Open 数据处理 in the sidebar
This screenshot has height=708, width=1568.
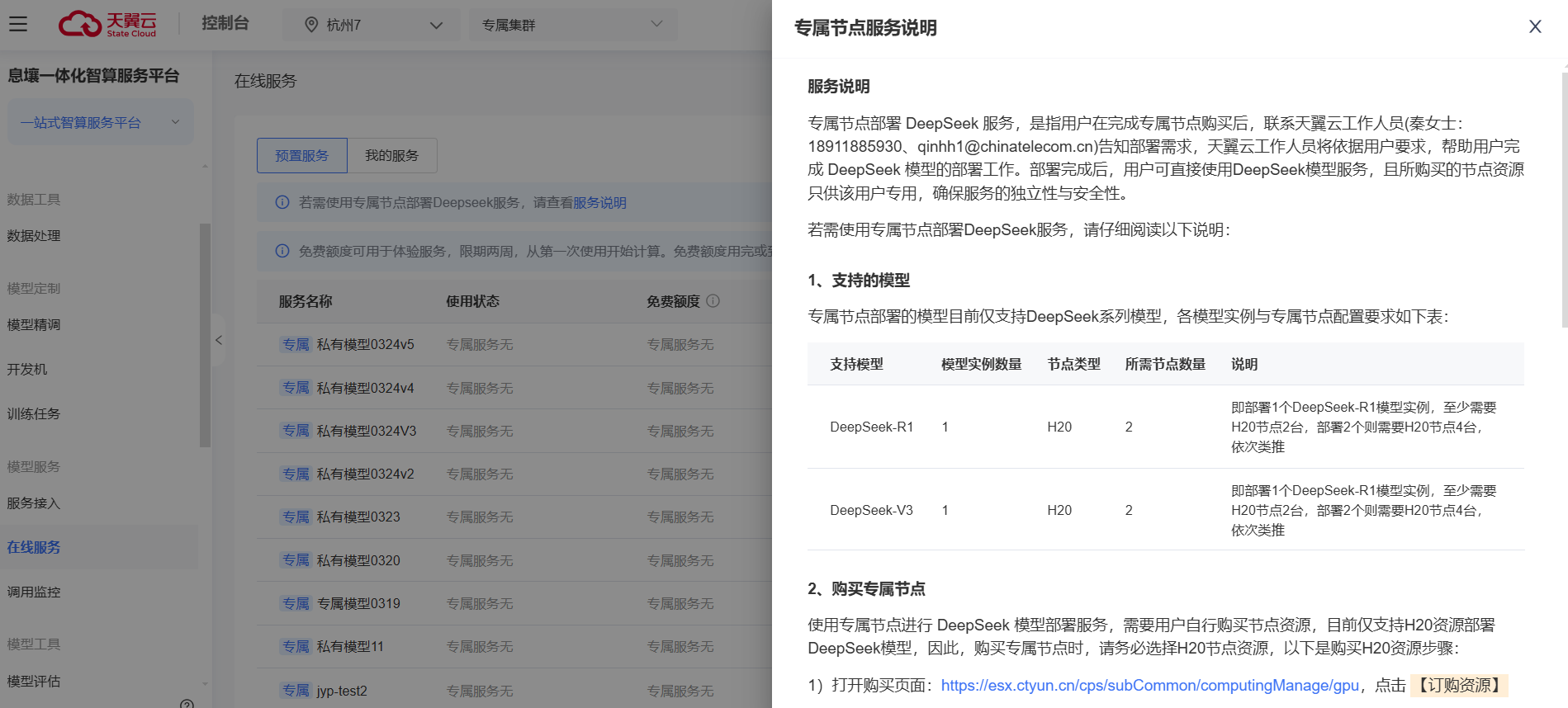34,236
